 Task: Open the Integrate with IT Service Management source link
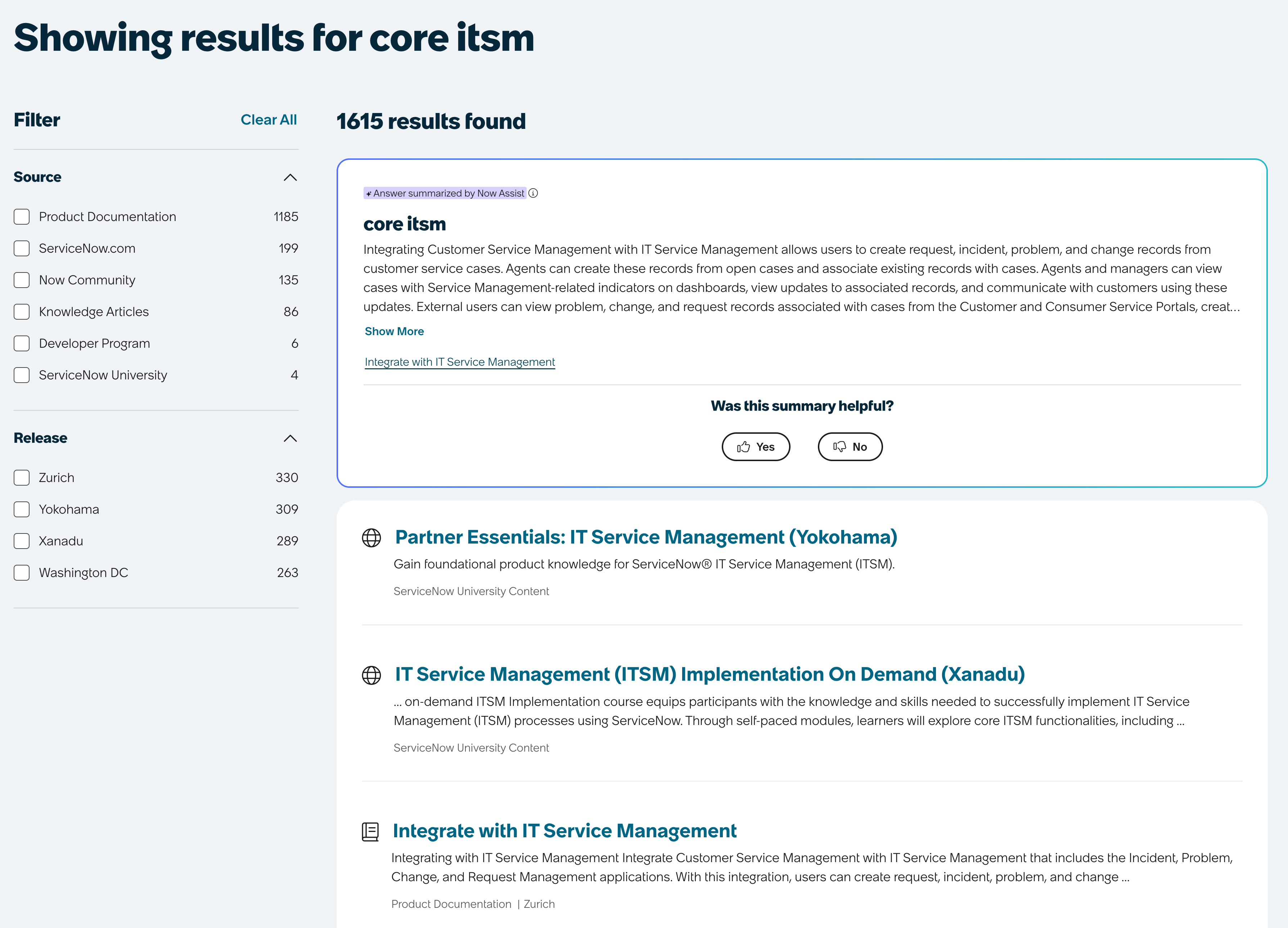(x=460, y=362)
